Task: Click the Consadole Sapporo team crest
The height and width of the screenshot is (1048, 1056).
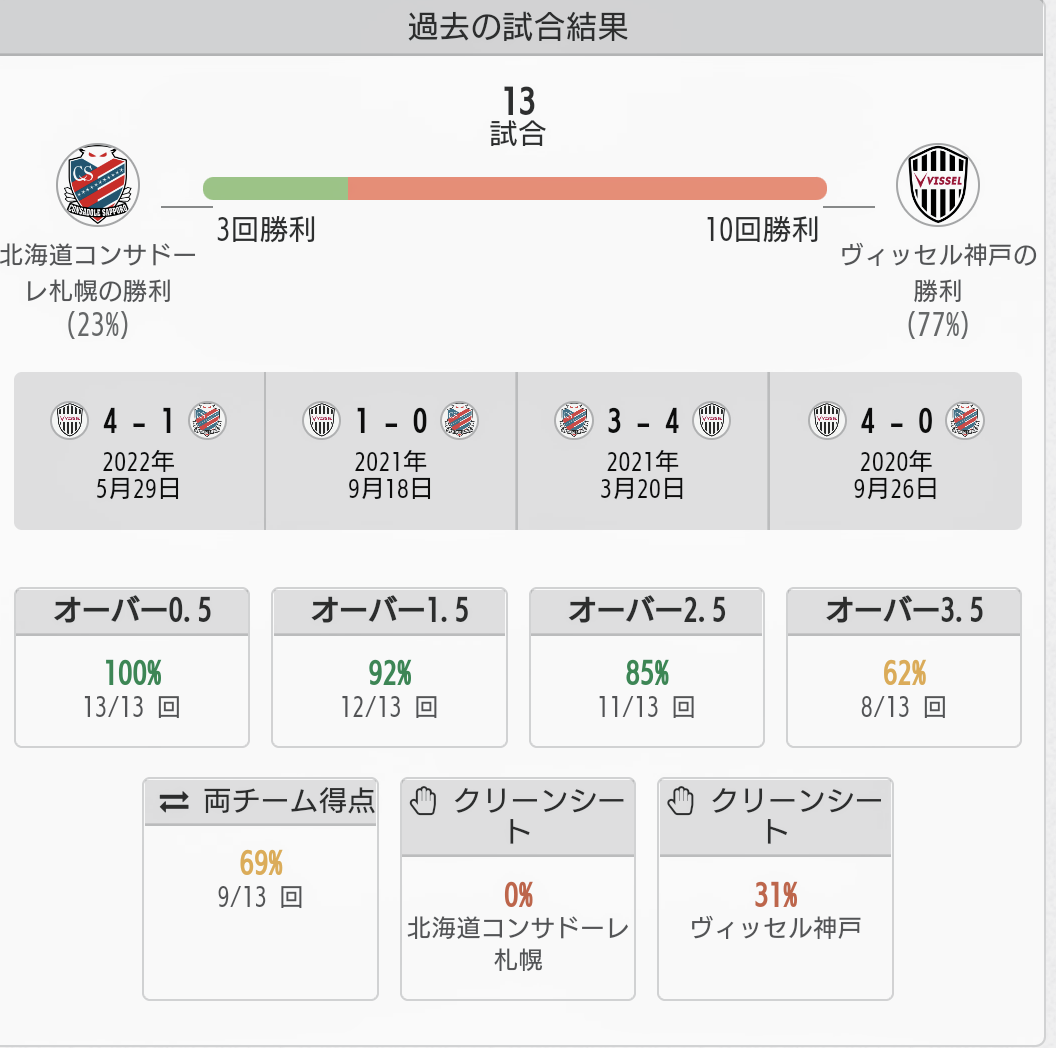Action: tap(97, 185)
